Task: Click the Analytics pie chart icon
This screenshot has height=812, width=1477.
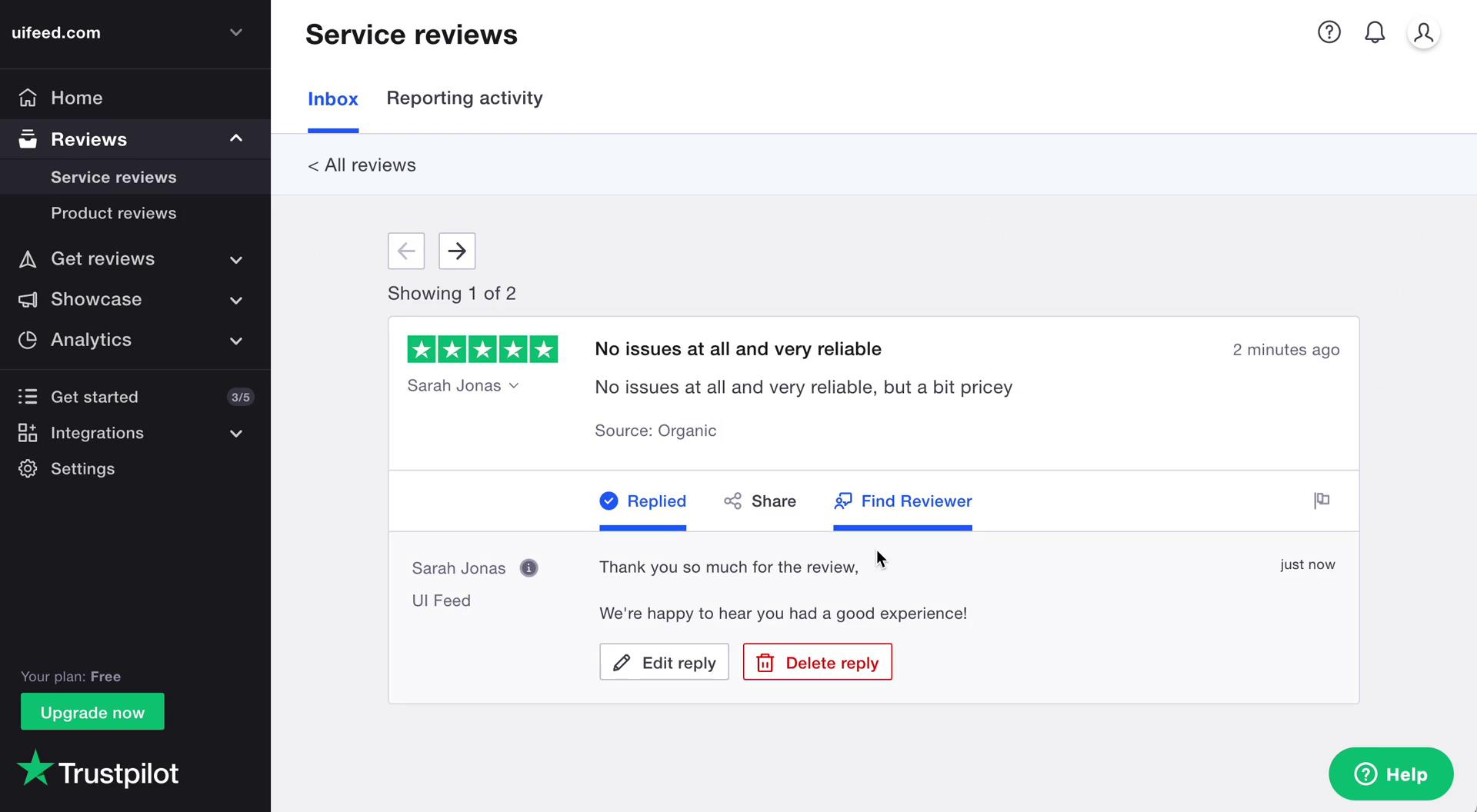Action: [28, 340]
